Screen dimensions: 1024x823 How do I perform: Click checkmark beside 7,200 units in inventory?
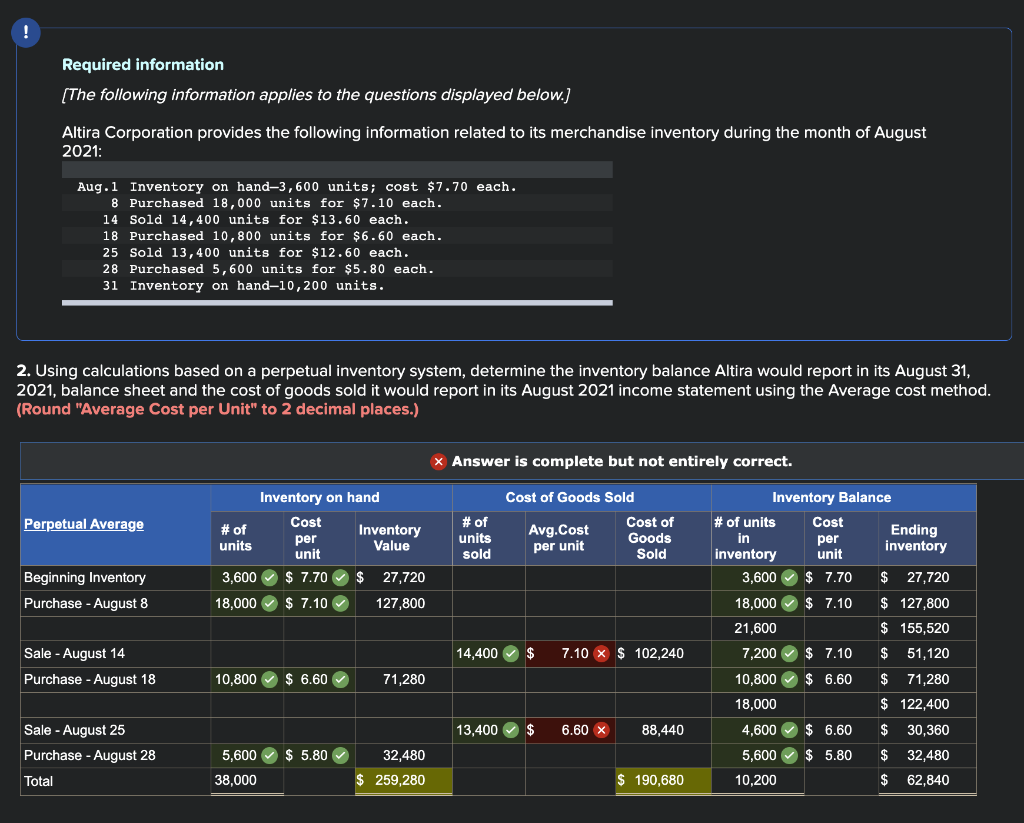pos(790,654)
